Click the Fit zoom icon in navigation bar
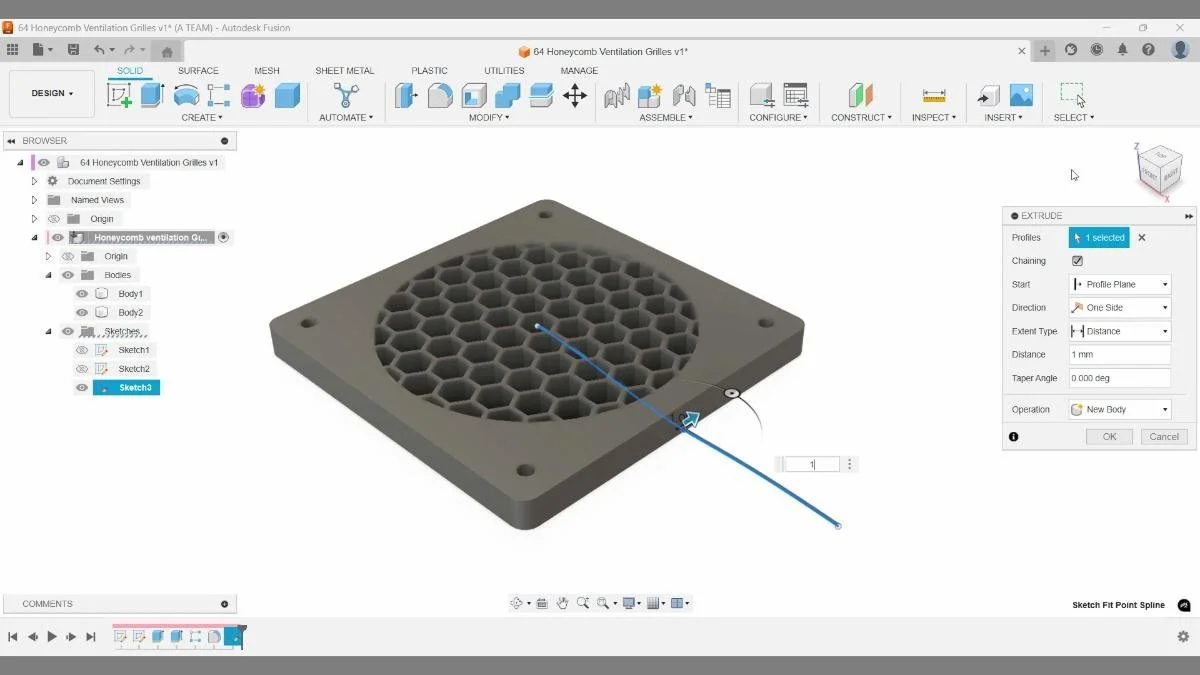Viewport: 1200px width, 675px height. coord(604,602)
